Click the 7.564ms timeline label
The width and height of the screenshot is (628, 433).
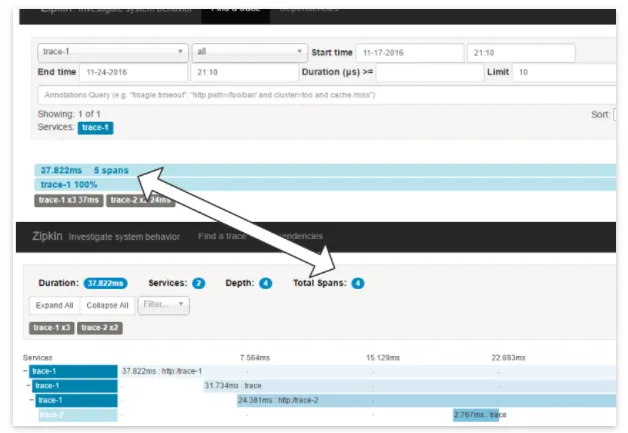[x=255, y=358]
